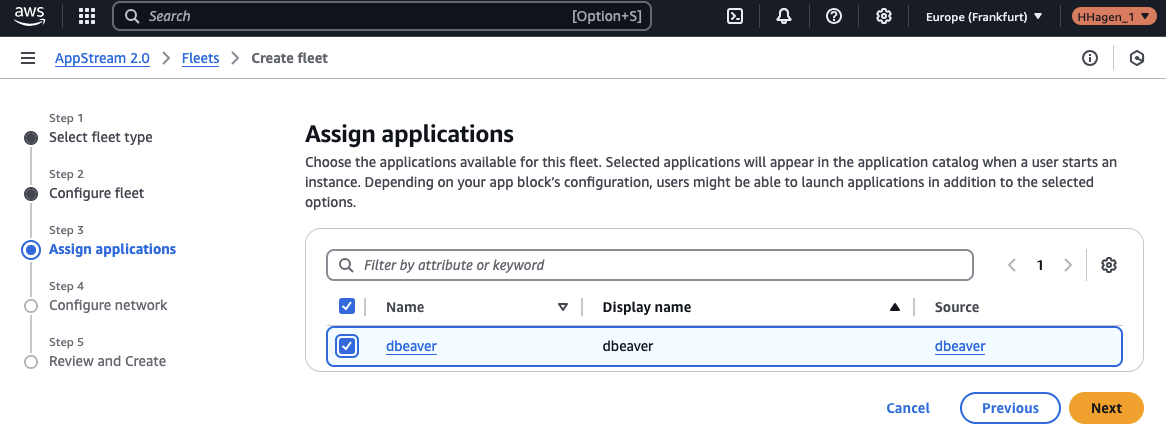Open the dbeaver source link

pos(960,346)
